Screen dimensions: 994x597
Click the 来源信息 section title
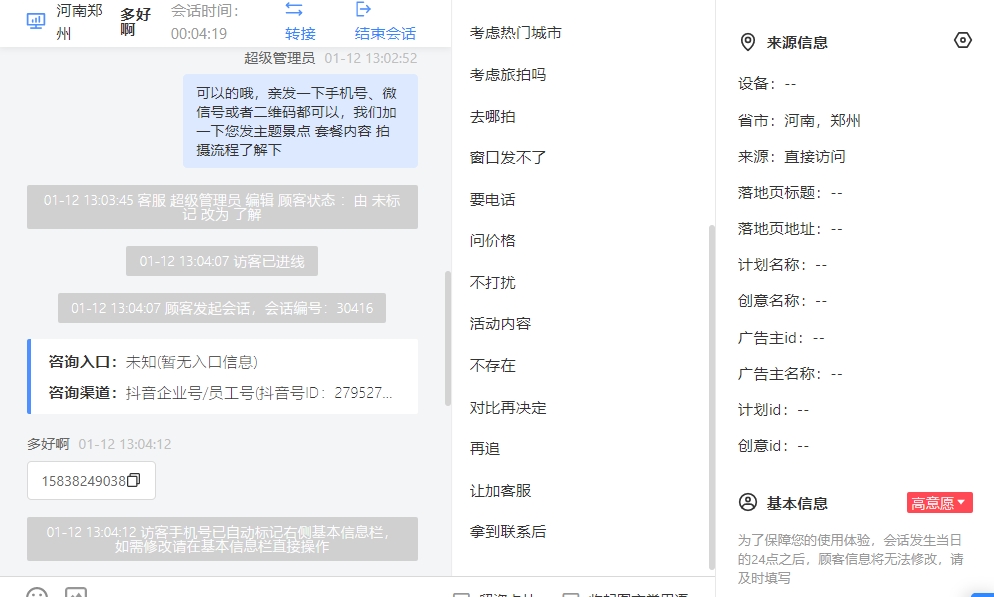pyautogui.click(x=797, y=42)
